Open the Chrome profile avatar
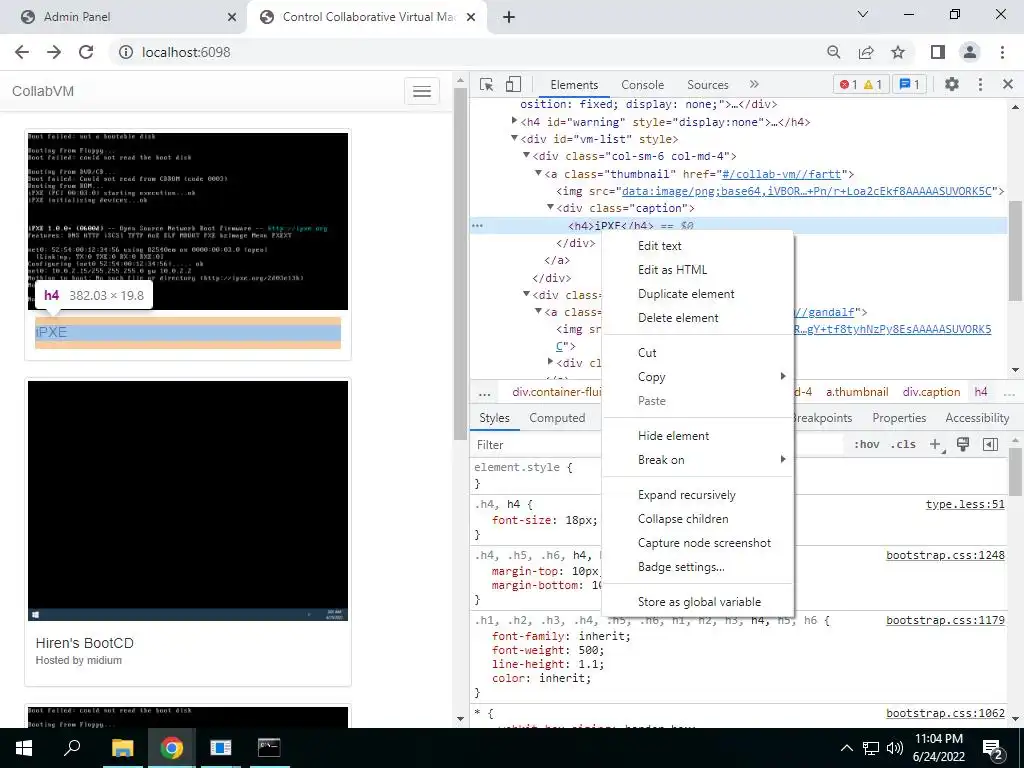1024x768 pixels. (x=970, y=52)
